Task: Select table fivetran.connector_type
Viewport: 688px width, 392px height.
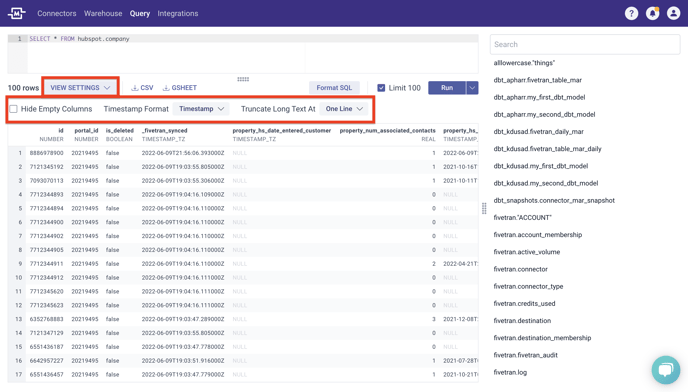Action: pyautogui.click(x=528, y=286)
